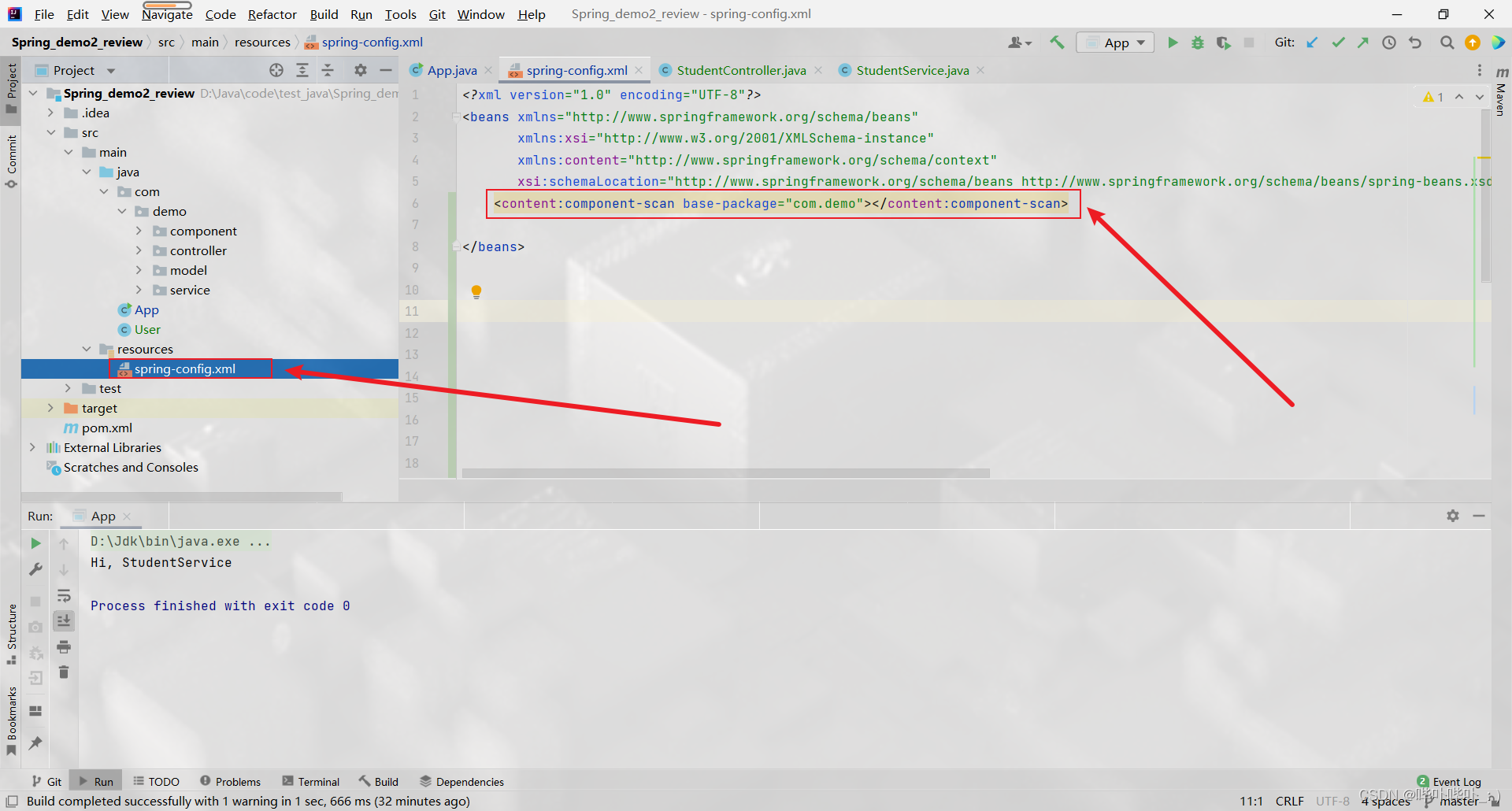The image size is (1512, 811).
Task: Build project using the hammer icon
Action: (1057, 43)
